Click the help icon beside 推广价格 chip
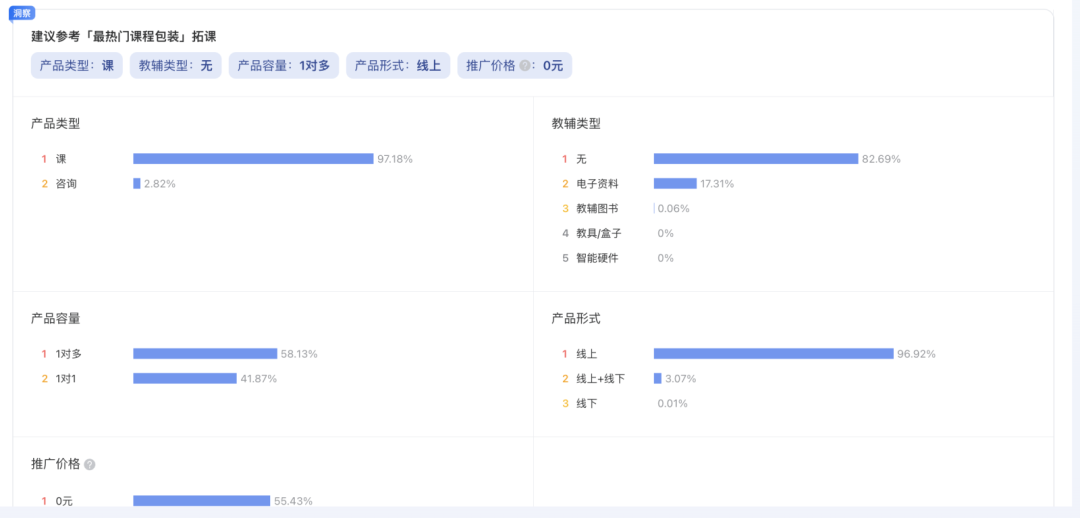This screenshot has width=1080, height=518. click(x=525, y=66)
